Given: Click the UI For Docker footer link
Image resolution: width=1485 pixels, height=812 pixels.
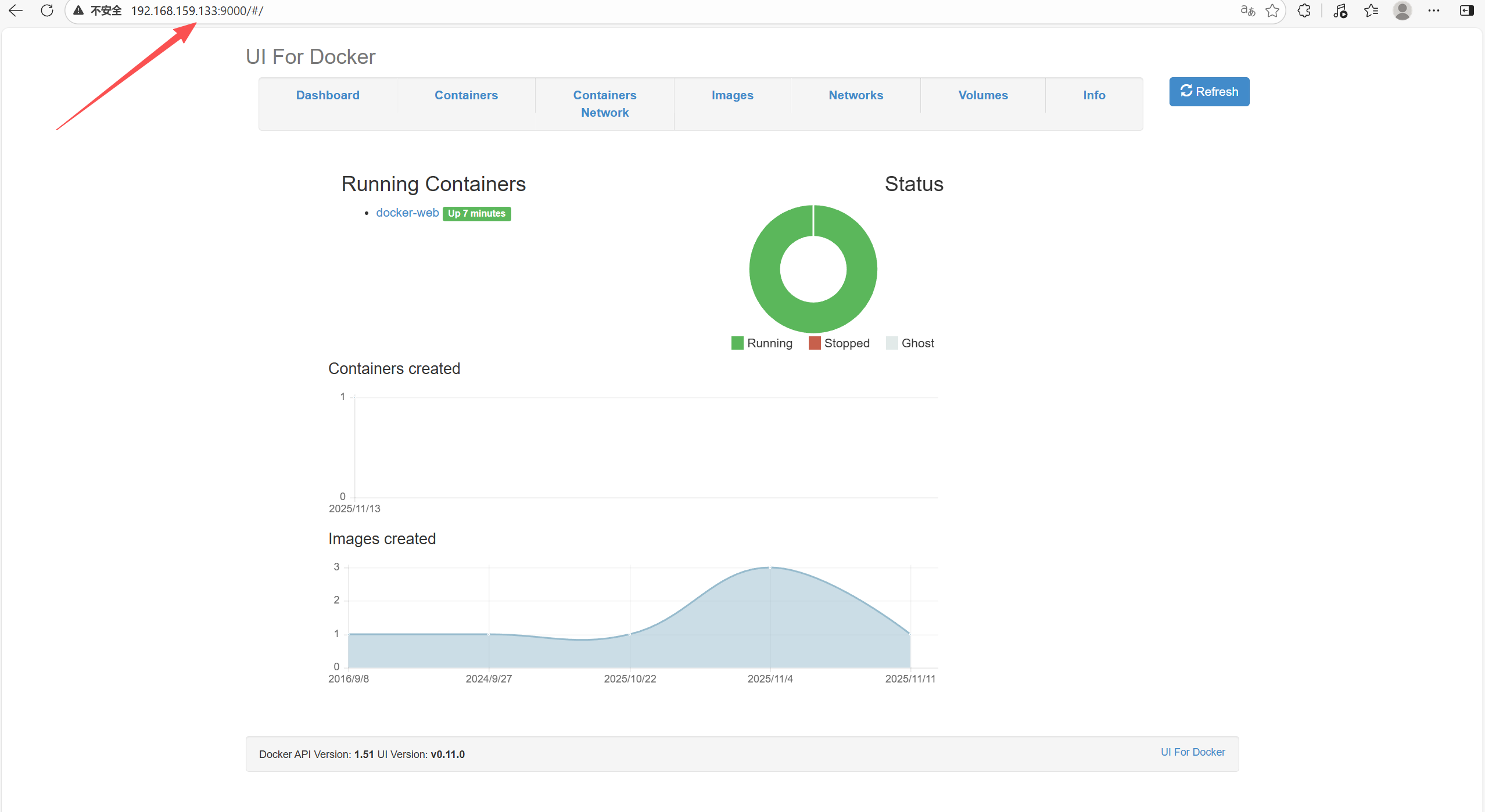Looking at the screenshot, I should coord(1192,752).
